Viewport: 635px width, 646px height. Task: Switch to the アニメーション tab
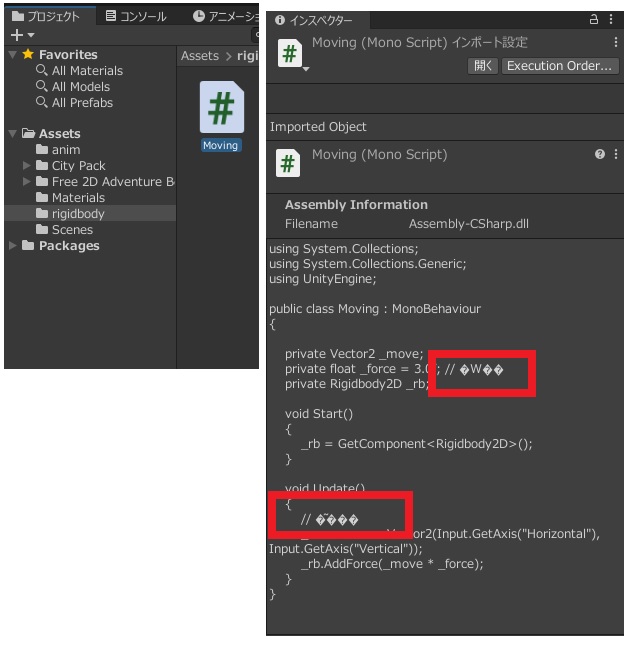pos(225,16)
